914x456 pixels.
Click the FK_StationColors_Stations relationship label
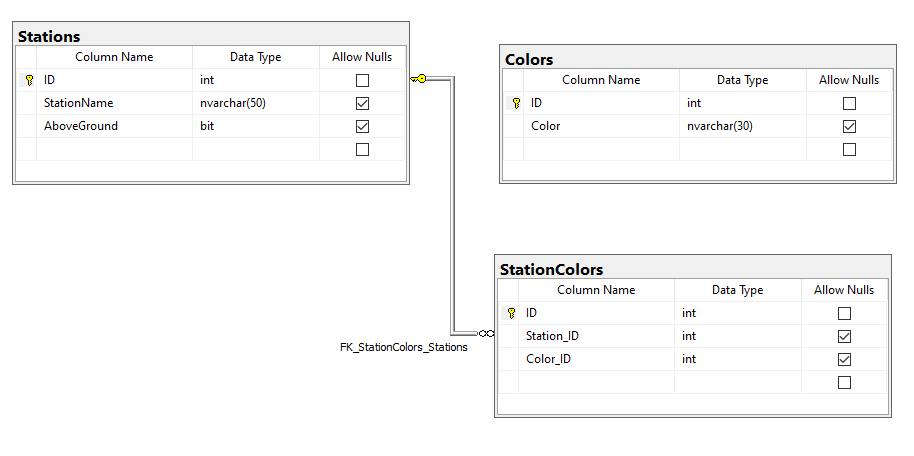tap(403, 347)
